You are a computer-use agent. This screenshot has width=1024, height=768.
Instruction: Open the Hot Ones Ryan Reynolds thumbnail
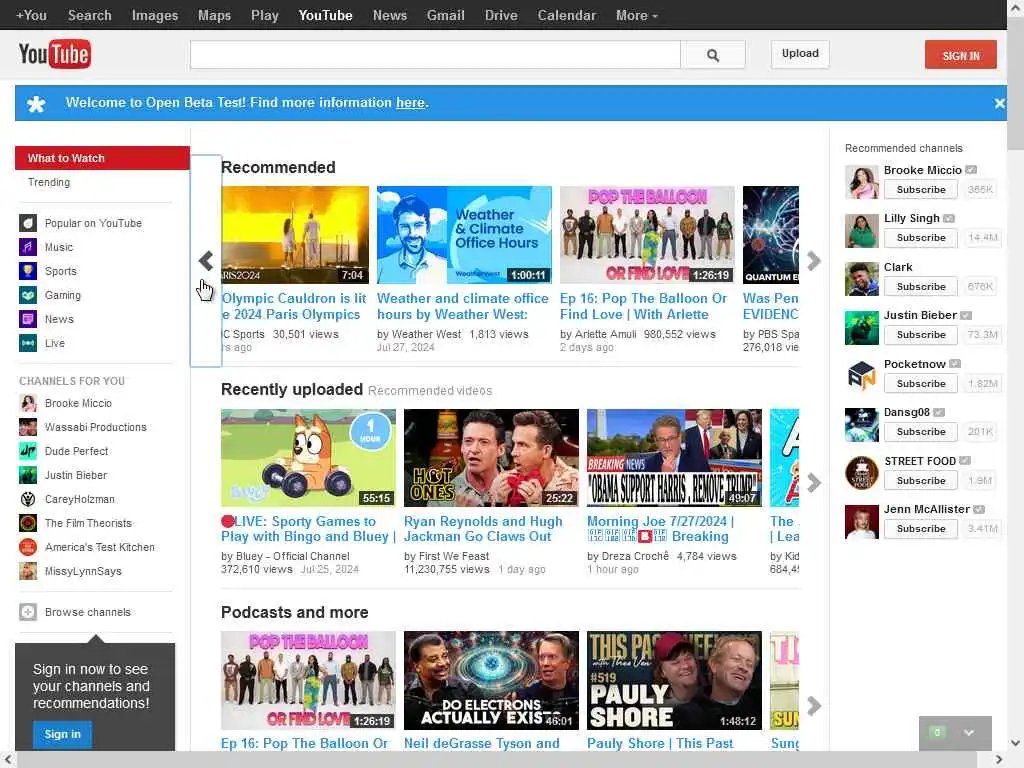tap(491, 458)
